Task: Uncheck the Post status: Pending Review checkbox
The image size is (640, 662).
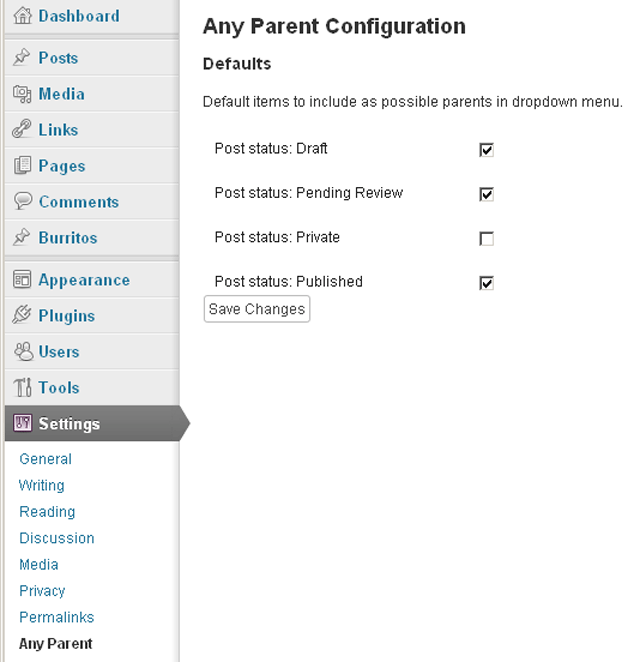Action: pyautogui.click(x=486, y=194)
